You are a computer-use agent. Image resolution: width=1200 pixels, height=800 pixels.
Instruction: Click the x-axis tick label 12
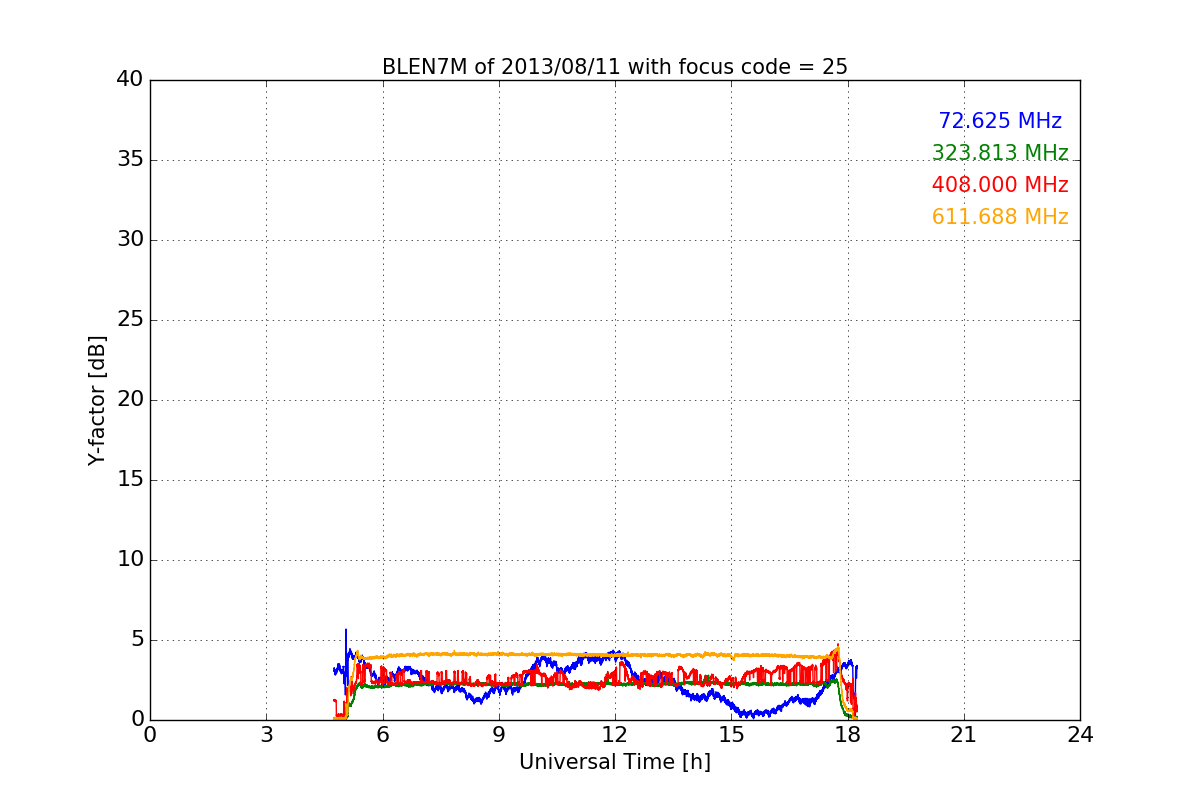[615, 735]
